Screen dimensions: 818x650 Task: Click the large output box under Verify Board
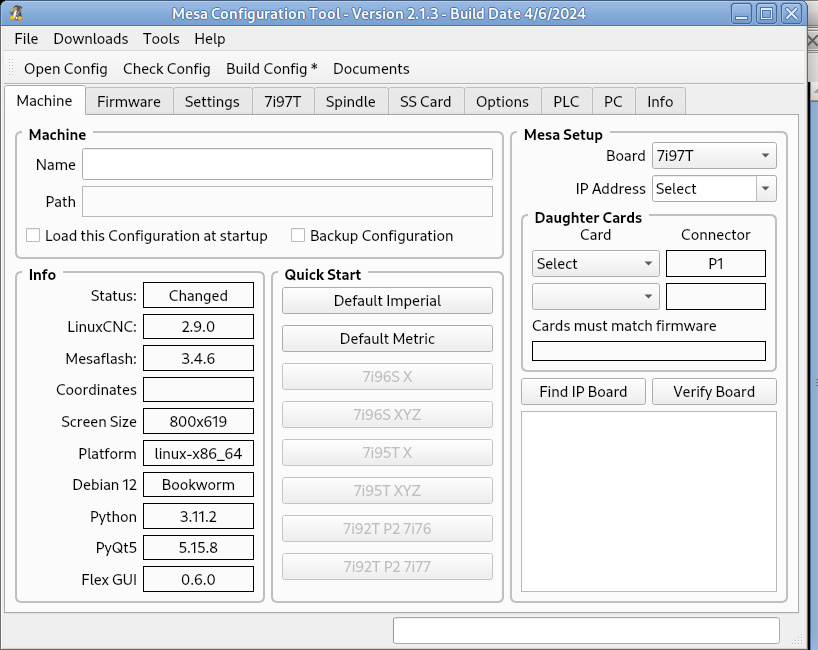pos(648,501)
